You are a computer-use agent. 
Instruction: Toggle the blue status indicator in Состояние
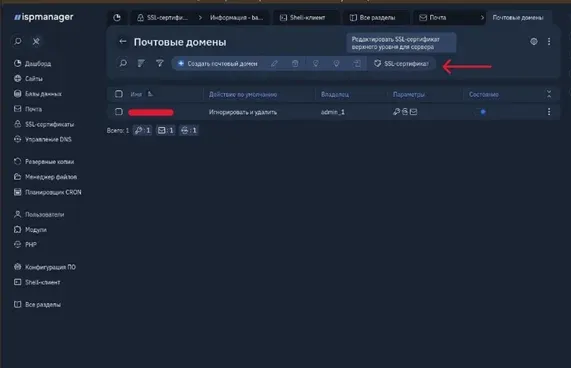click(x=483, y=112)
